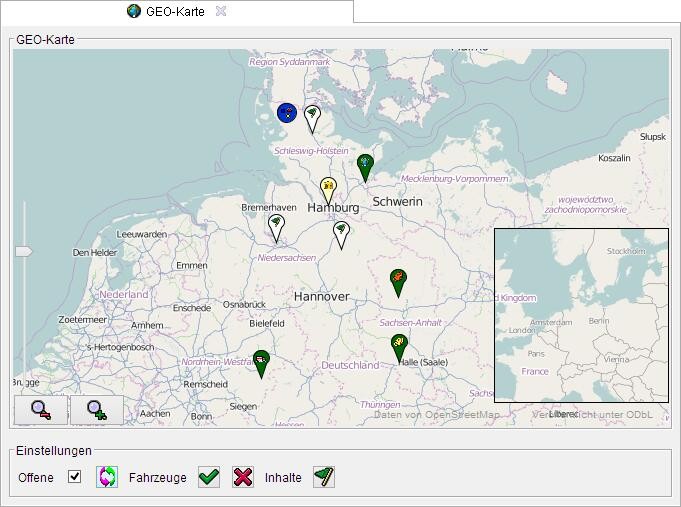The width and height of the screenshot is (681, 507).
Task: Click the Remscheid city label
Action: pyautogui.click(x=205, y=384)
